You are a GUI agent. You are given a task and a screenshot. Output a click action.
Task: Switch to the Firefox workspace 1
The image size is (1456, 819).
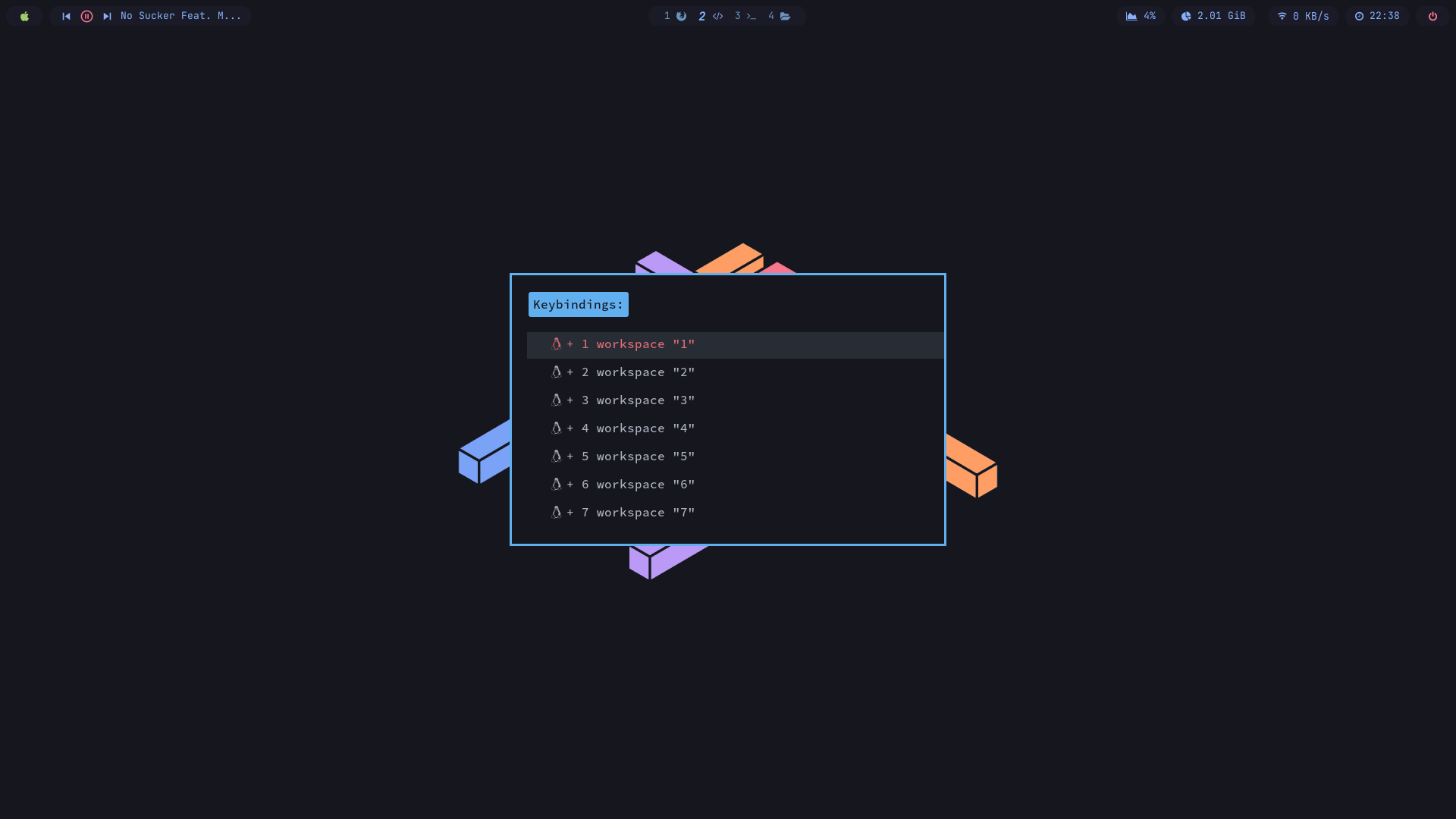click(x=680, y=16)
